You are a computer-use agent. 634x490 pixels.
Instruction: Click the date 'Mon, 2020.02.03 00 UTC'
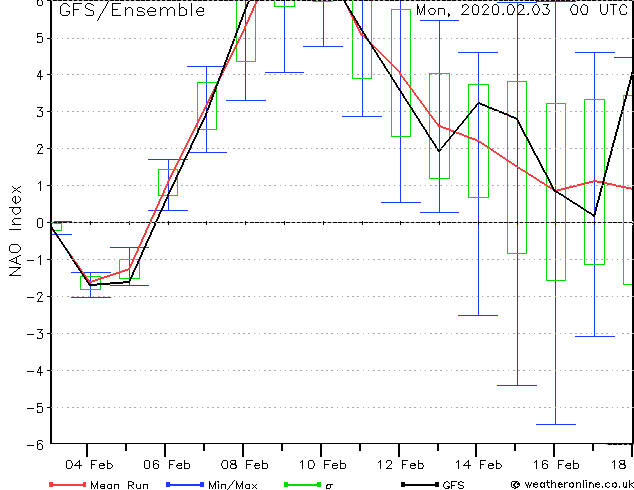[x=522, y=10]
